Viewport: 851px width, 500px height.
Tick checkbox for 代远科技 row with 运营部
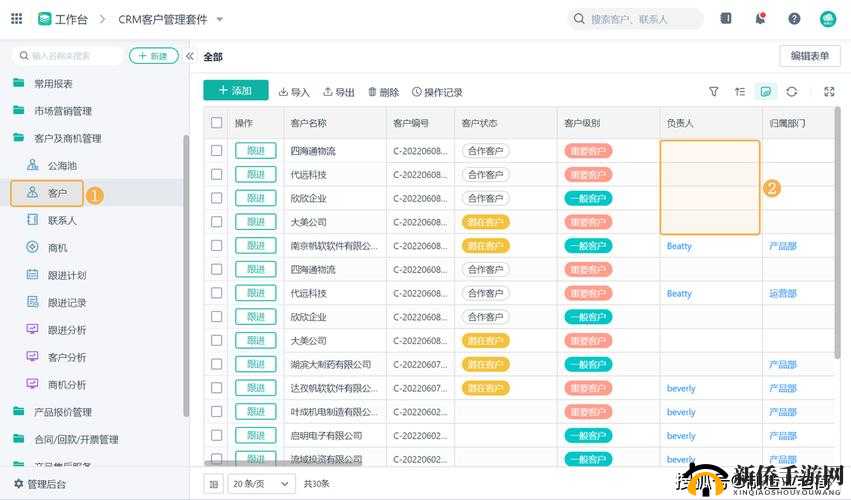point(217,293)
